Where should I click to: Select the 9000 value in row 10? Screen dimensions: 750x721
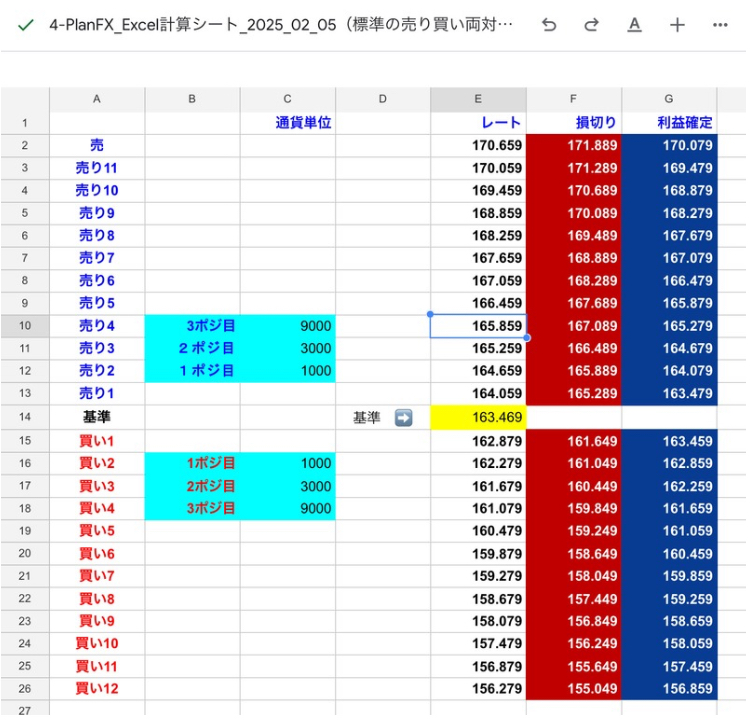(287, 326)
